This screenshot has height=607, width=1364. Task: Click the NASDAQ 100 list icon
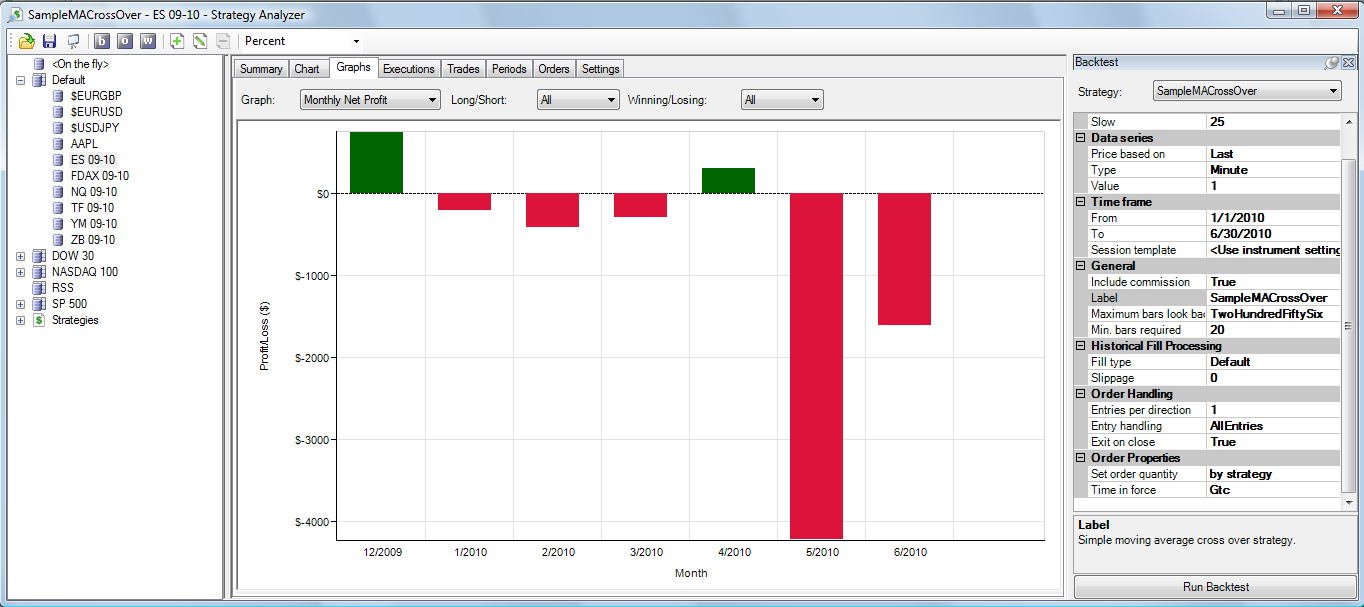click(39, 272)
